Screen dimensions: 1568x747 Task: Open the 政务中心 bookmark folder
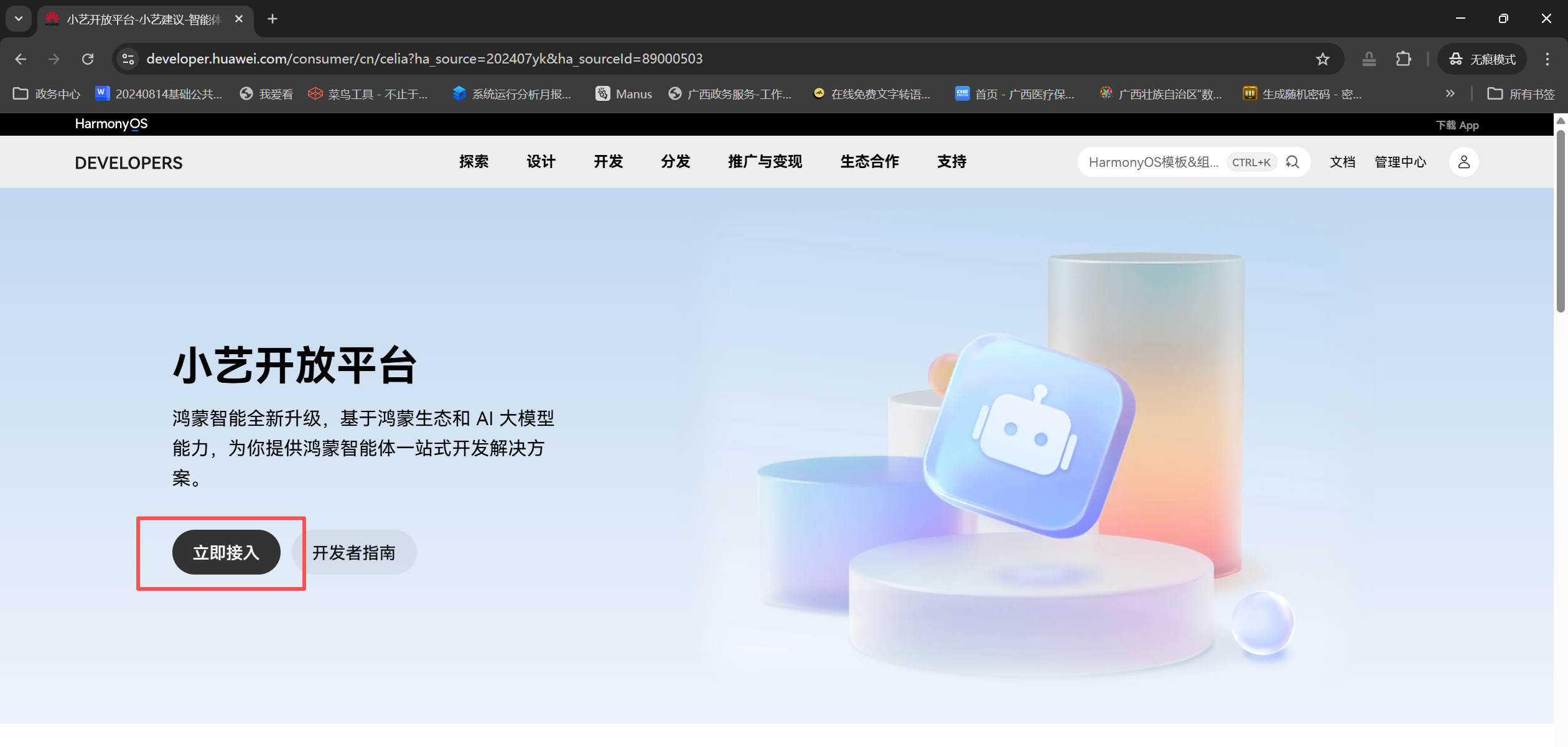[x=47, y=94]
